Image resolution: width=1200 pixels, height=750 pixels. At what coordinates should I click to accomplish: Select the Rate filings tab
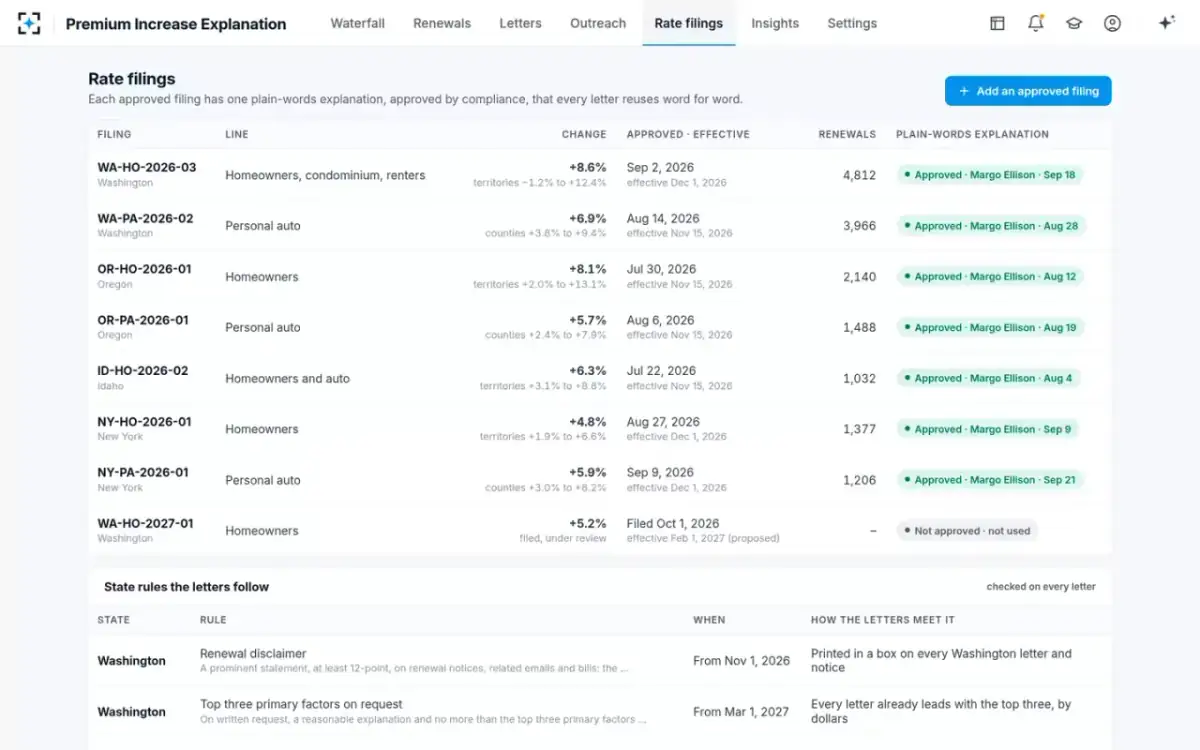click(x=689, y=23)
